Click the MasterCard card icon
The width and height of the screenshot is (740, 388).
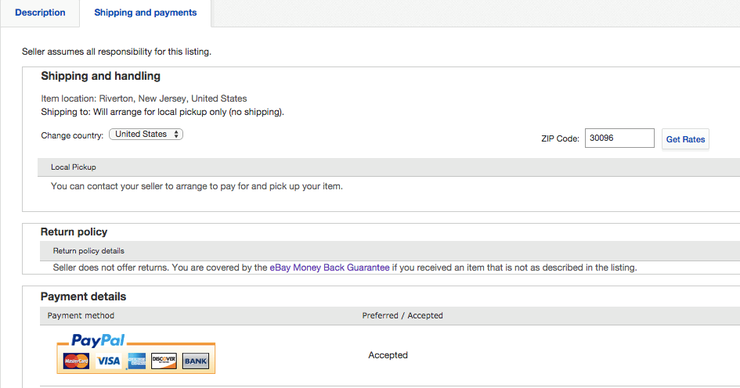[x=76, y=361]
